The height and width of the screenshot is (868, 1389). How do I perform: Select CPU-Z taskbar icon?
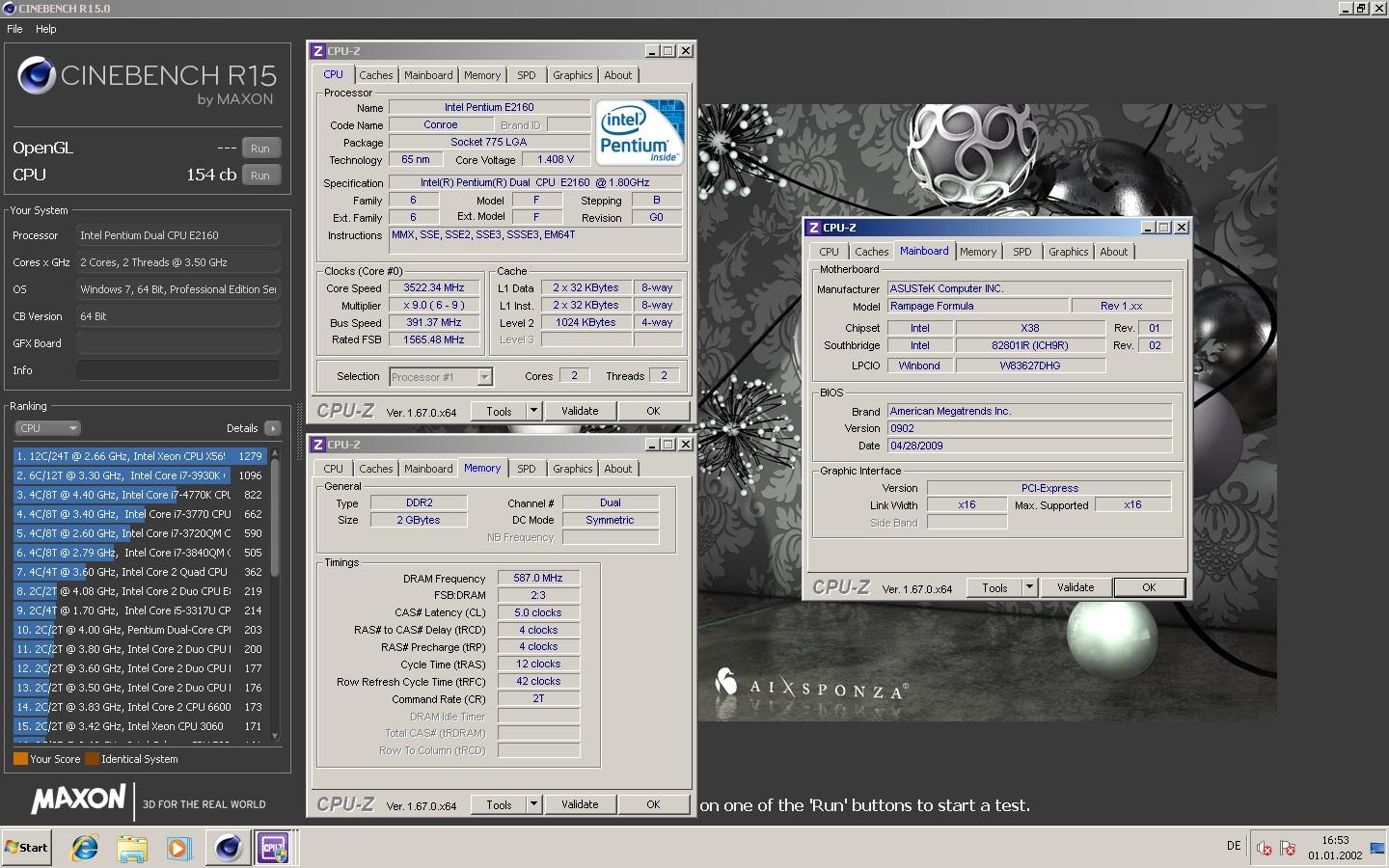[x=275, y=848]
